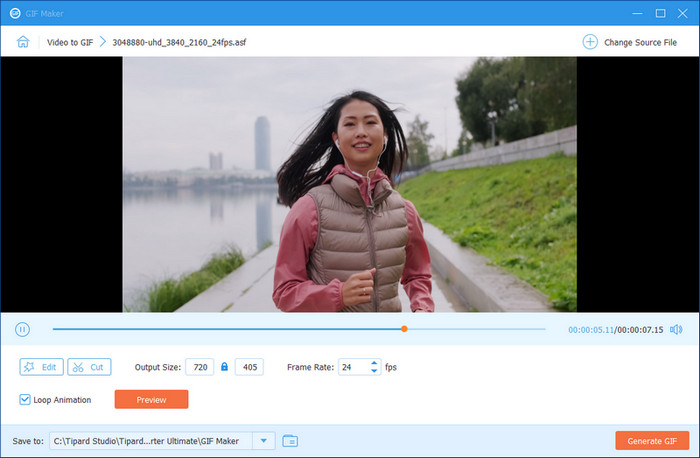The width and height of the screenshot is (700, 458).
Task: Click the output height field 405
Action: click(x=250, y=367)
